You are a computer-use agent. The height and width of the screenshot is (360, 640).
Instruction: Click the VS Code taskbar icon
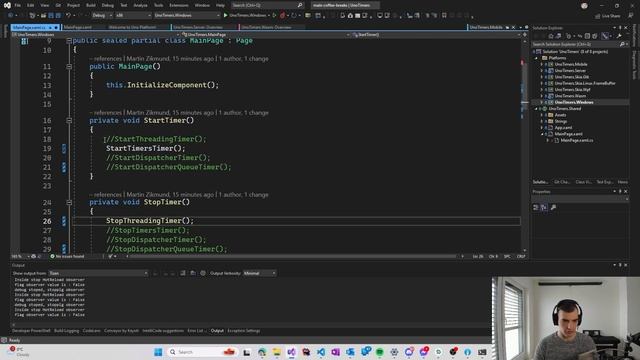pos(321,352)
